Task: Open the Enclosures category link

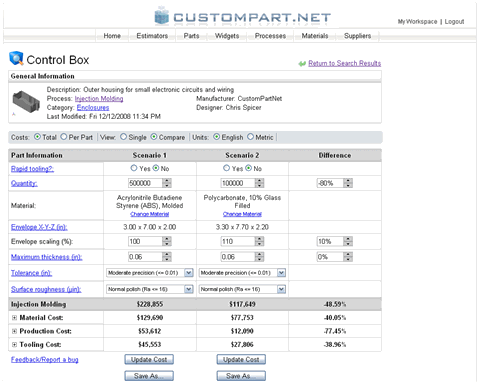Action: click(x=93, y=108)
